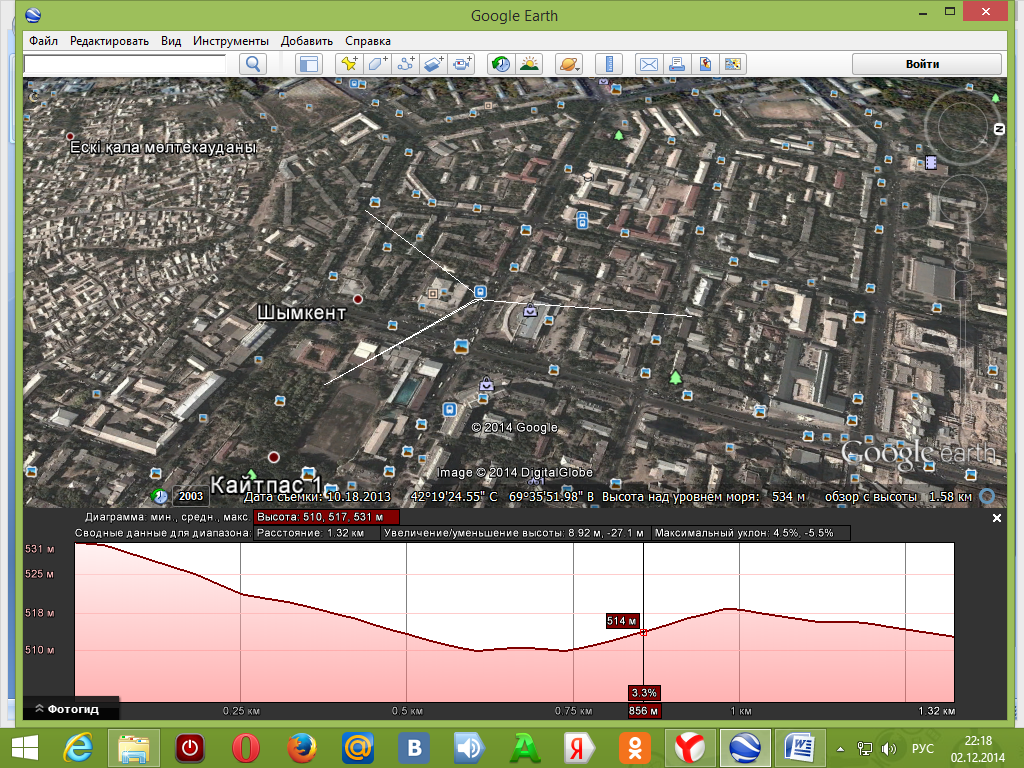Click the North compass marker N
This screenshot has width=1024, height=768.
click(999, 129)
